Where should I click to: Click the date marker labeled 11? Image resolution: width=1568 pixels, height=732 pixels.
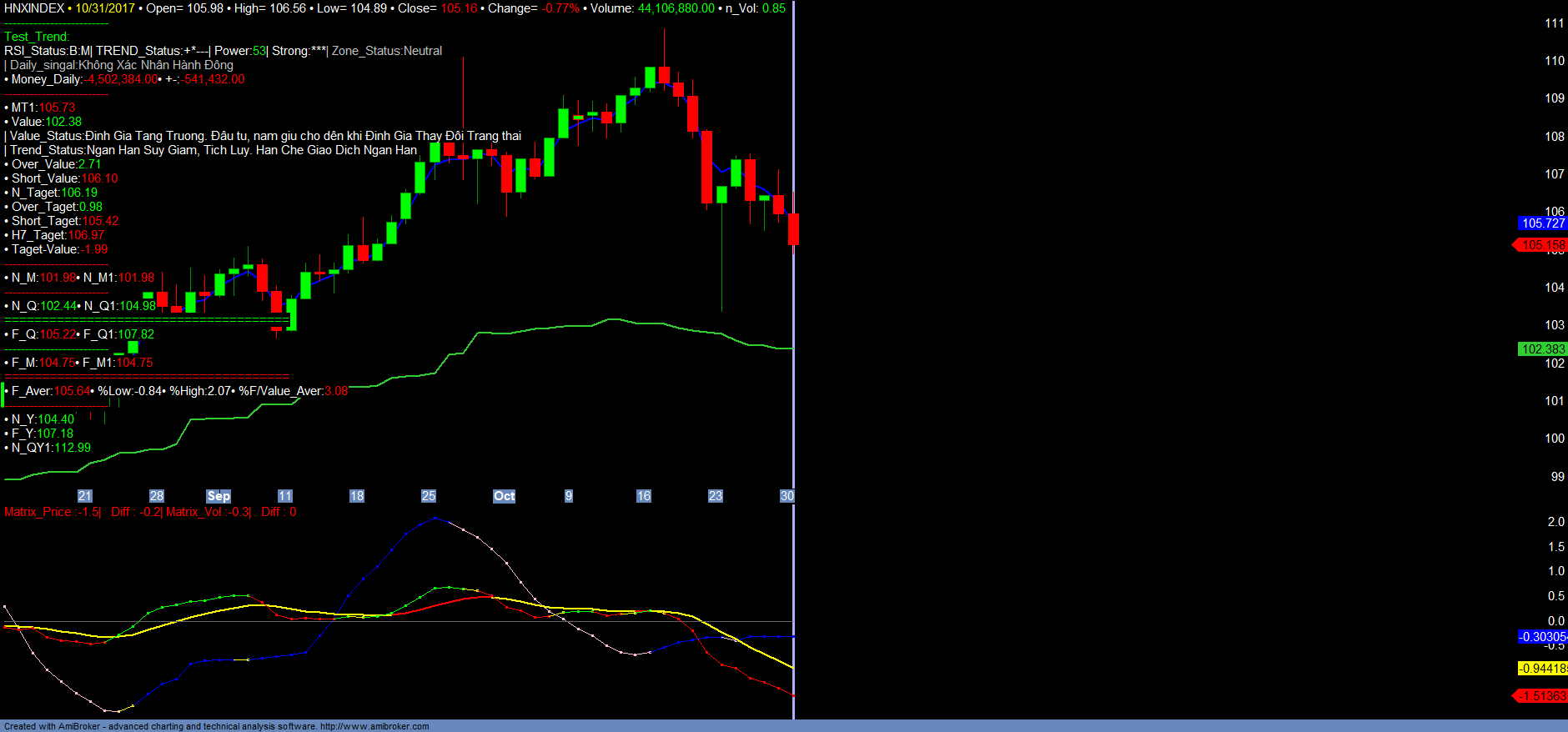pyautogui.click(x=284, y=496)
